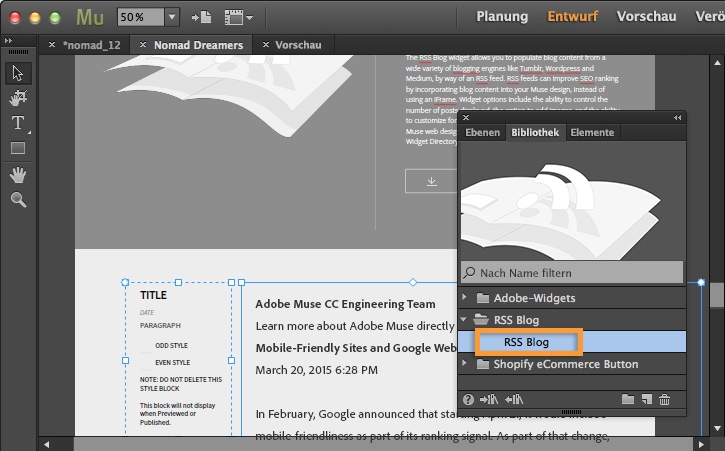
Task: Select the Text tool
Action: [x=18, y=123]
